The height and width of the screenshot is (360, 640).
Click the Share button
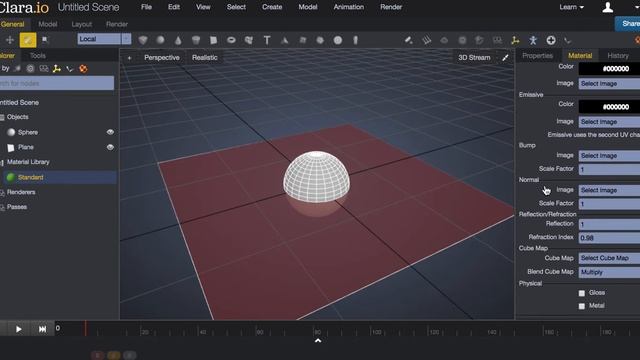pyautogui.click(x=628, y=24)
